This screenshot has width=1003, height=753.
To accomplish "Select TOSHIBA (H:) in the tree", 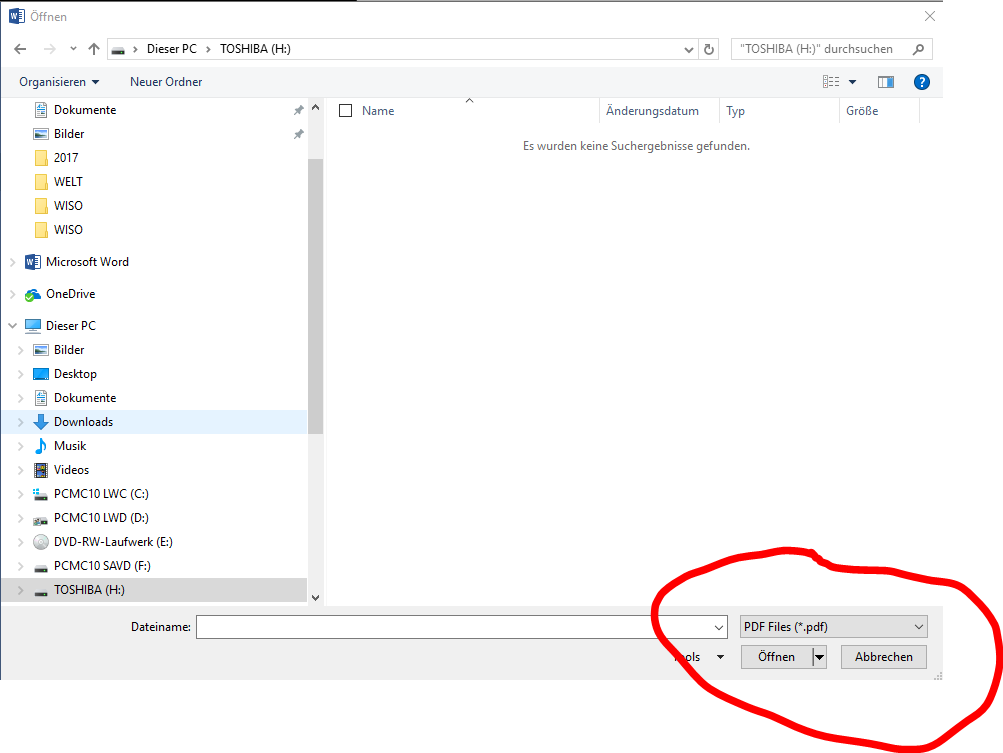I will coord(89,590).
